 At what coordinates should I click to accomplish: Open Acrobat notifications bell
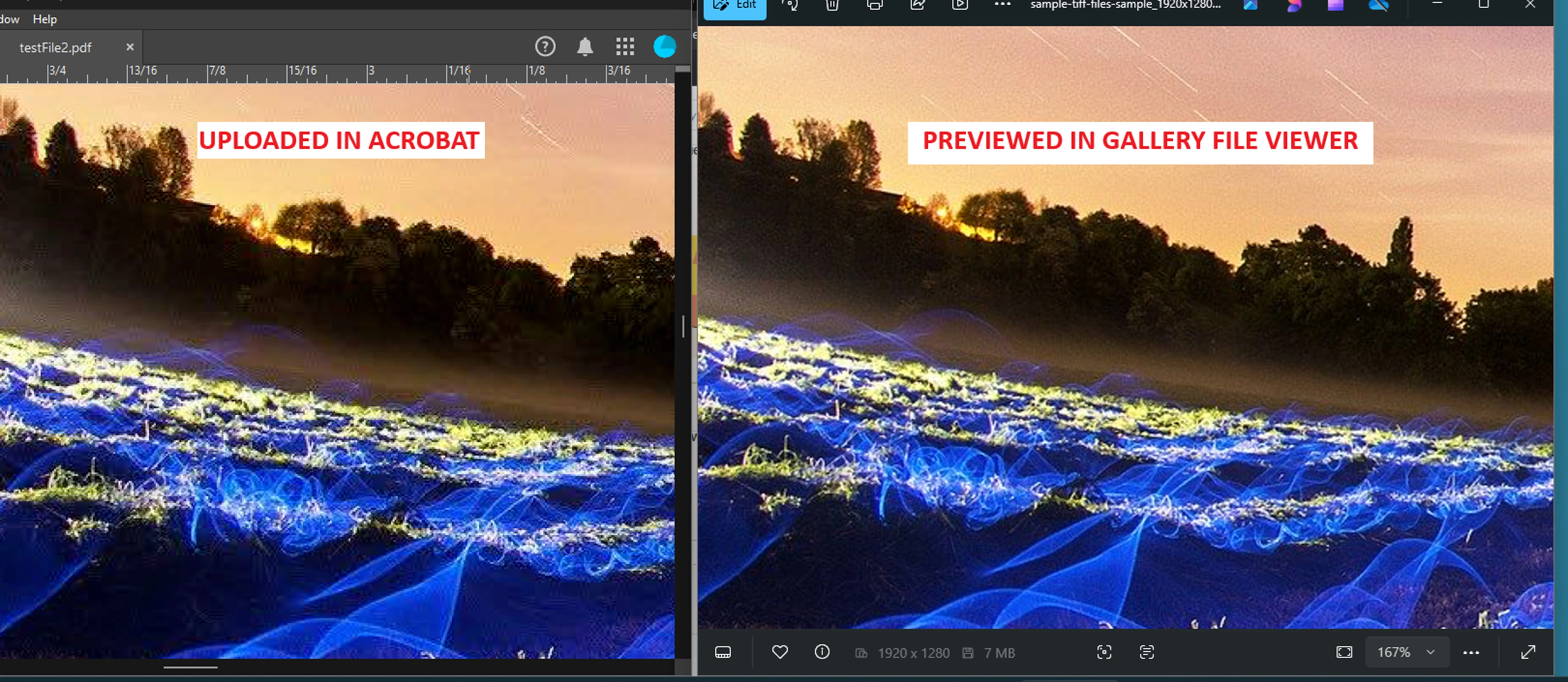584,47
